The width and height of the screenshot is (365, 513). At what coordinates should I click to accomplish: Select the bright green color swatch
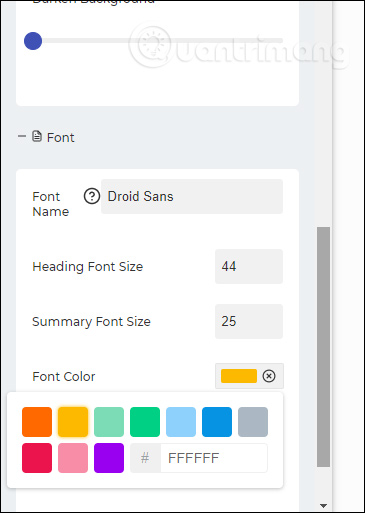(145, 422)
